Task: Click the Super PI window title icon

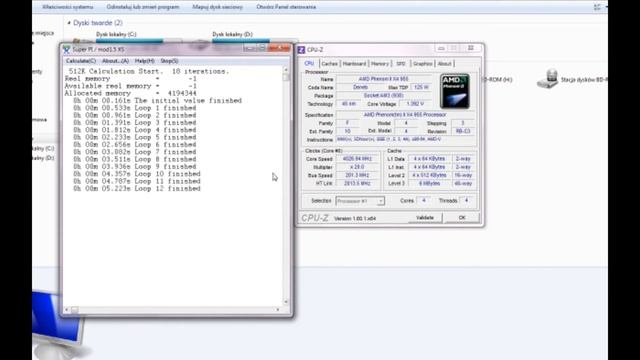Action: pos(67,49)
